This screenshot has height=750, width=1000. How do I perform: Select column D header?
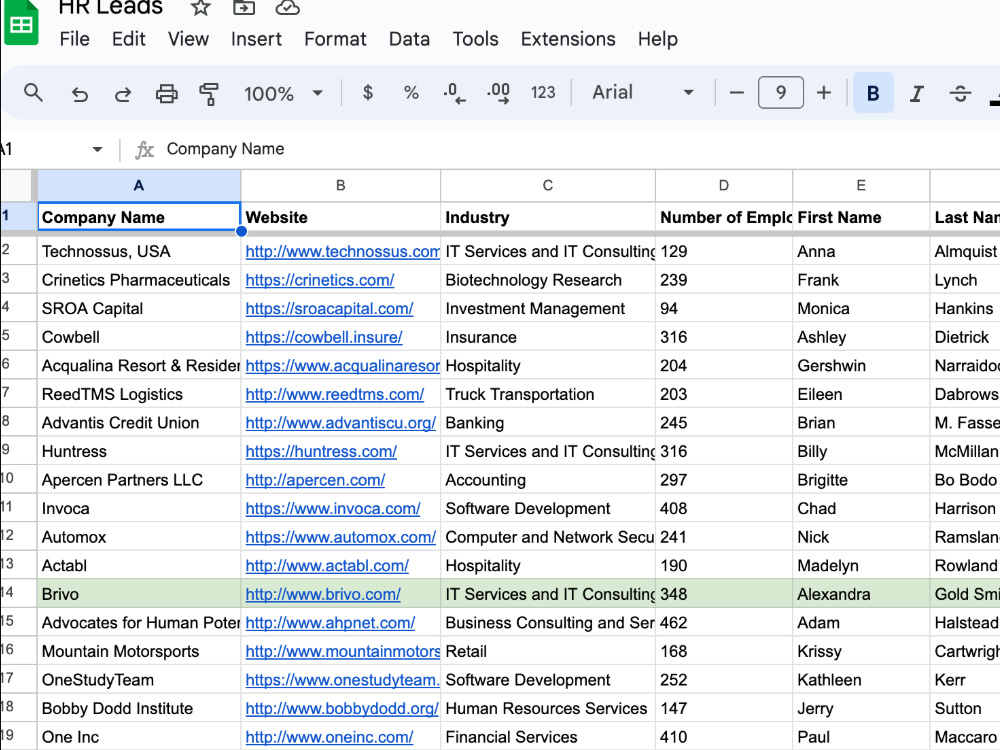[724, 186]
